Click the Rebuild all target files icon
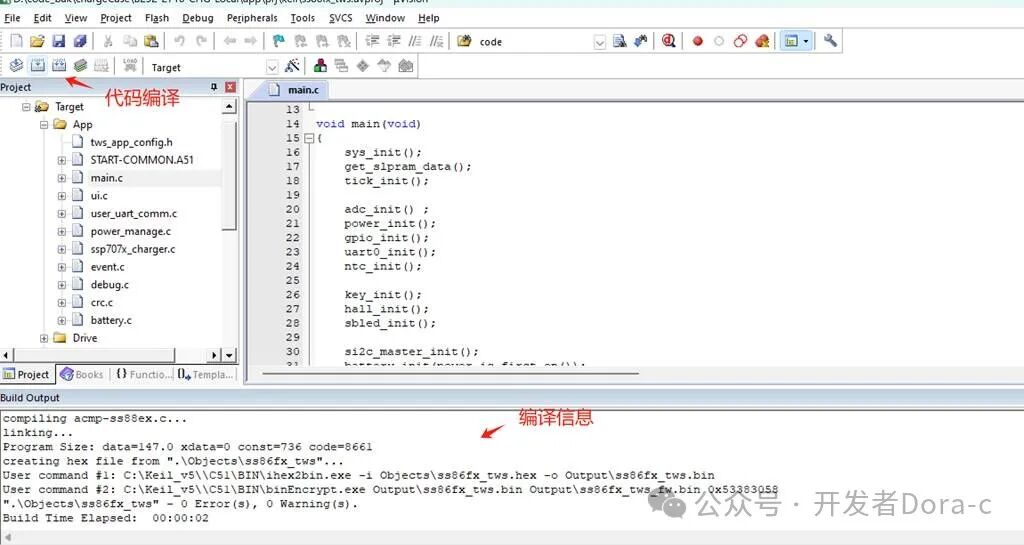 point(59,66)
